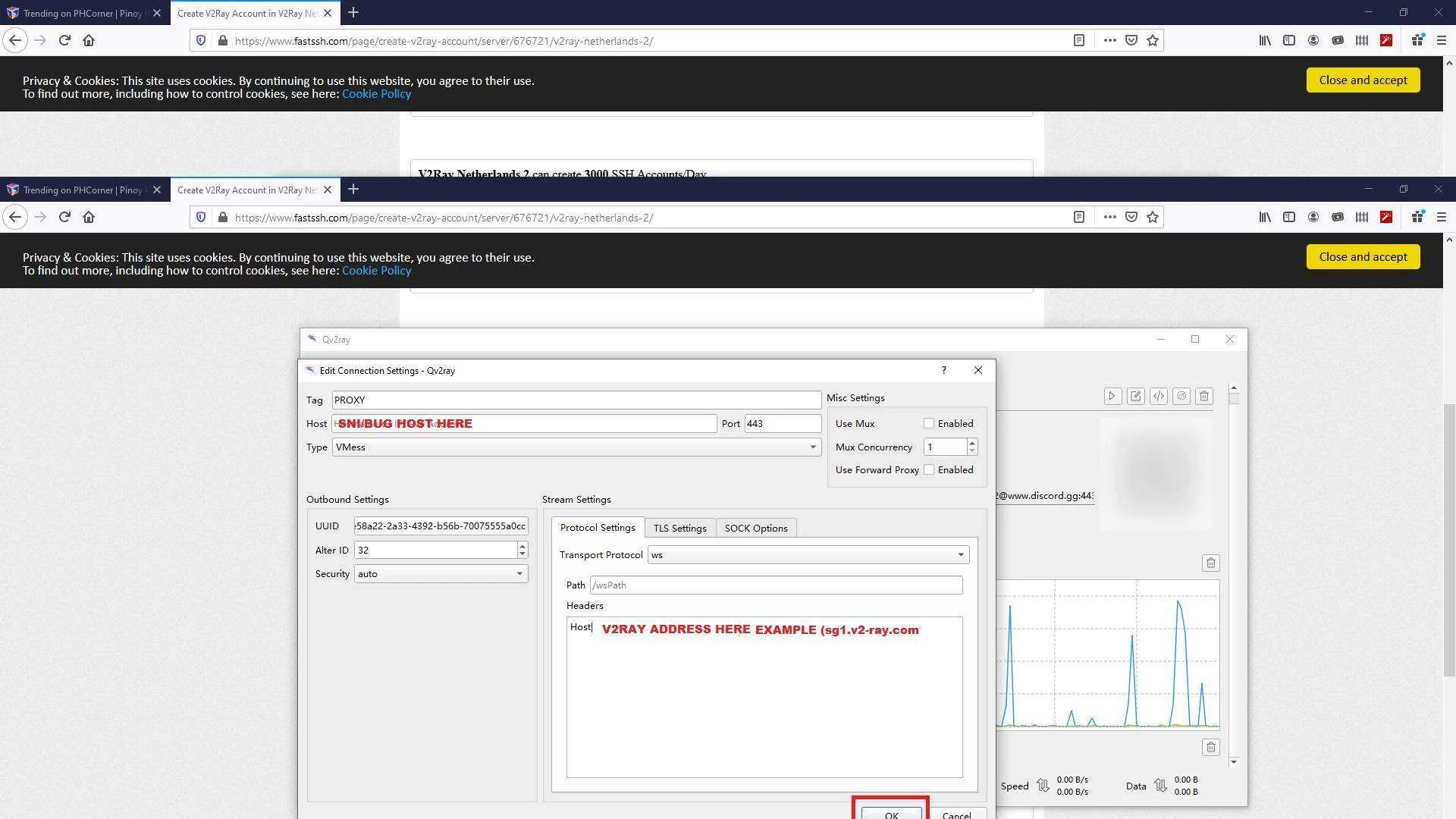This screenshot has width=1456, height=819.
Task: Open Cookie Policy link in back browser
Action: click(x=376, y=94)
